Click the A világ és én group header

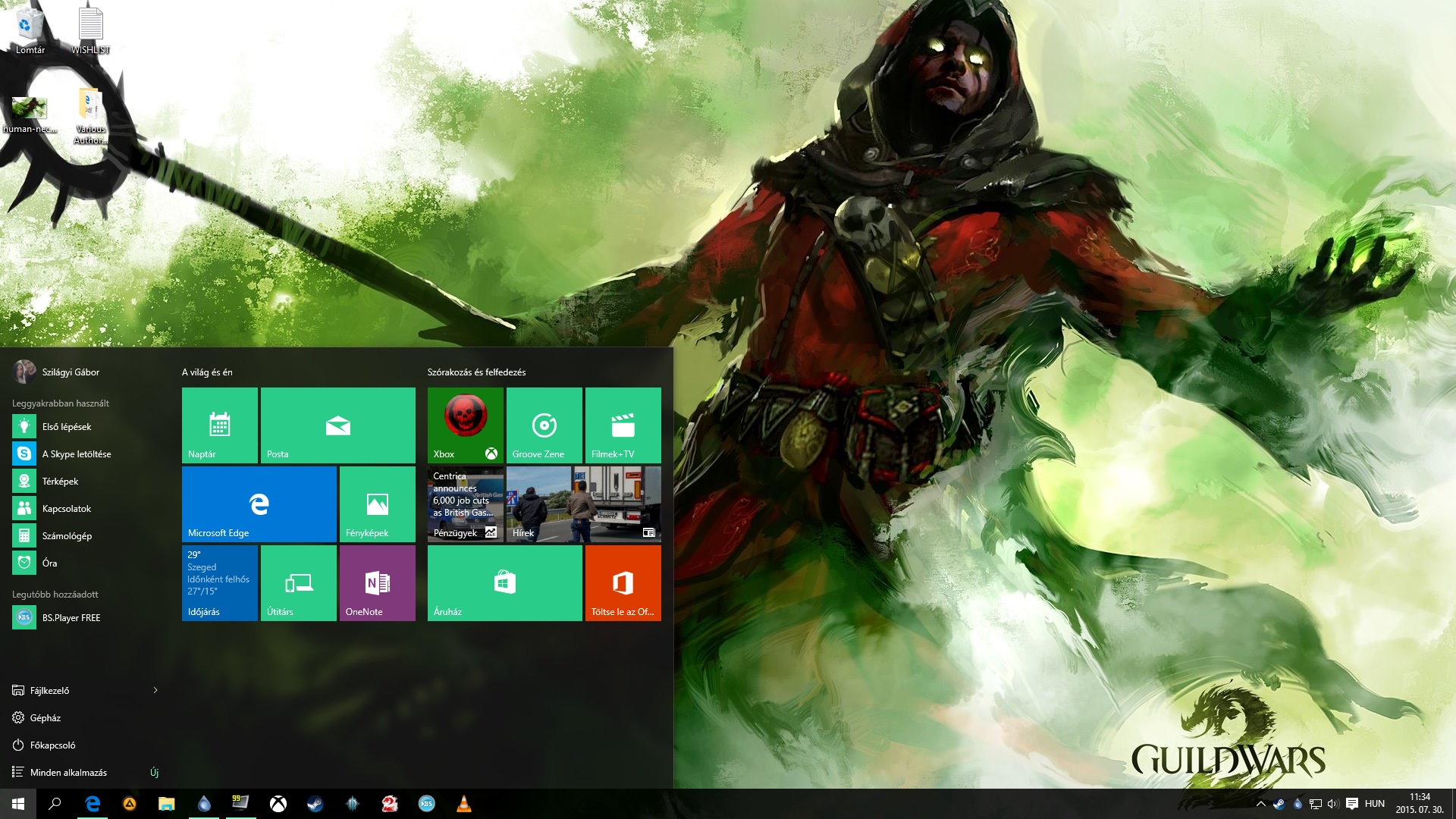click(207, 372)
